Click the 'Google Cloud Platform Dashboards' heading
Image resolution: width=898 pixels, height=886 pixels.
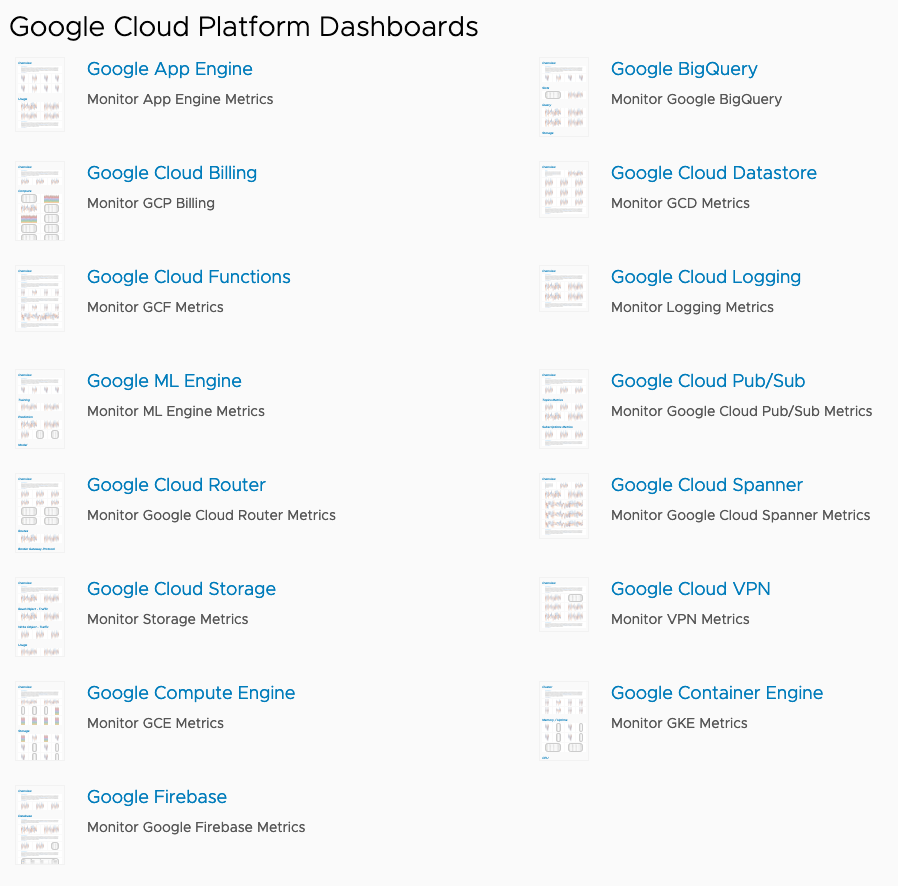[x=243, y=27]
